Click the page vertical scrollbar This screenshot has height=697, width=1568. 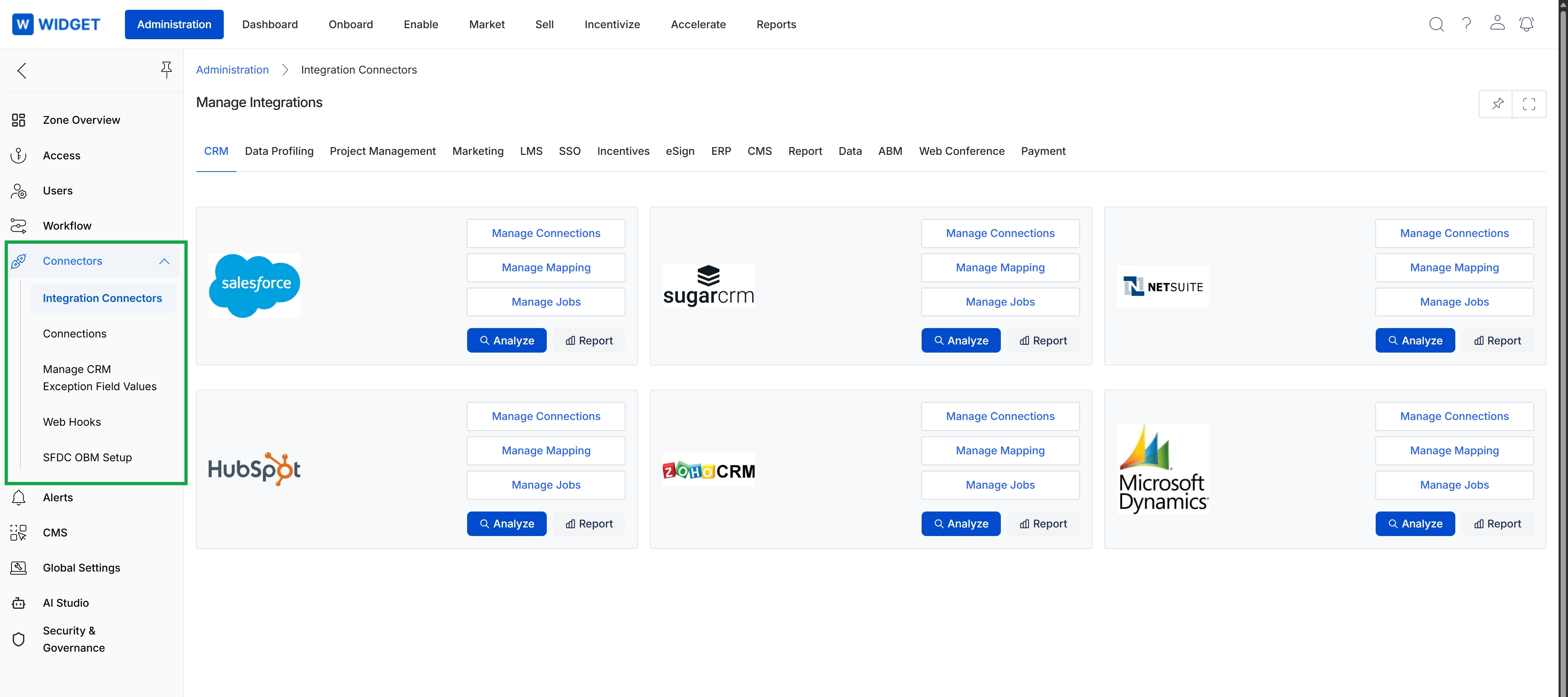(x=1563, y=348)
